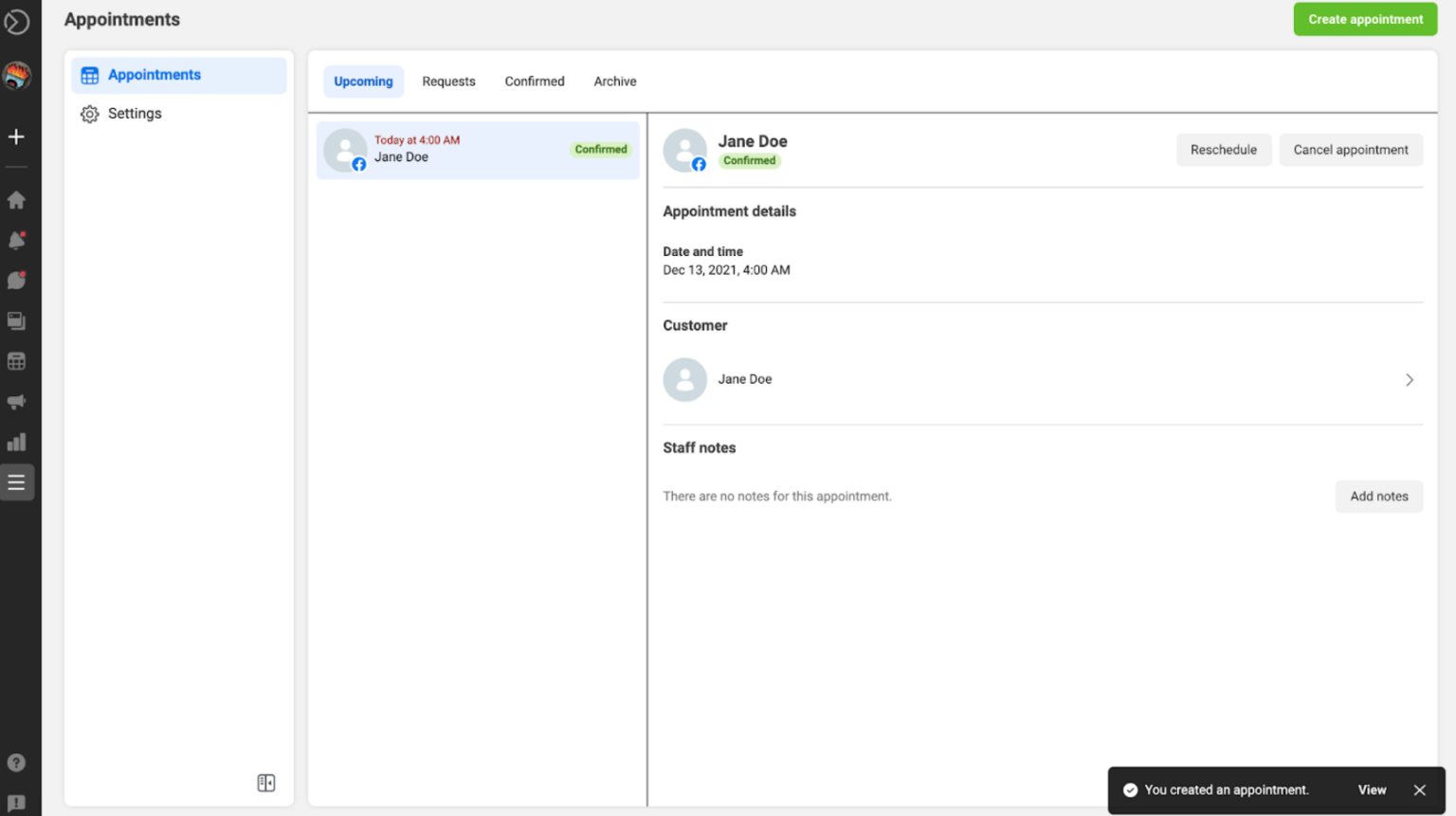Viewport: 1456px width, 816px height.
Task: Select the business page avatar icon
Action: coord(16,75)
